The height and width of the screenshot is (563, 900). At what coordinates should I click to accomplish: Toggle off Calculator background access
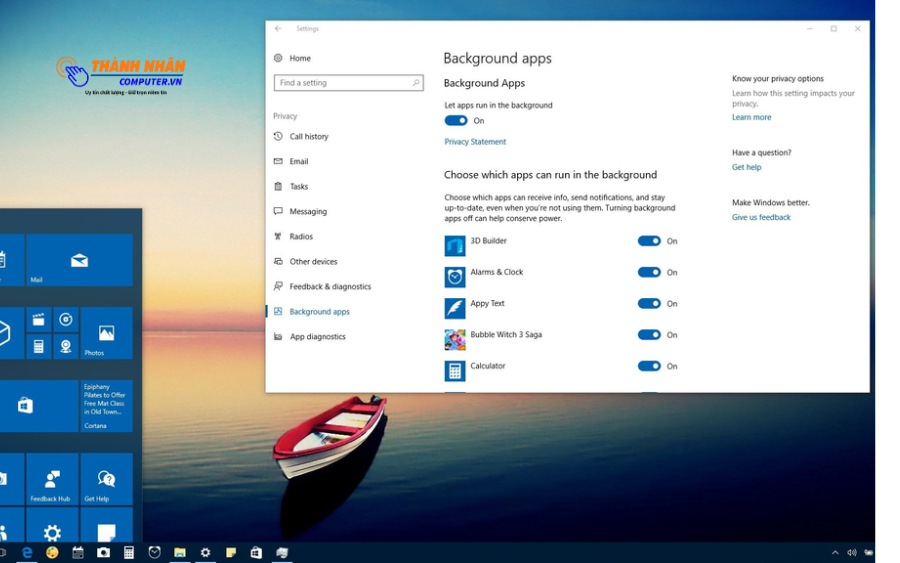click(649, 366)
